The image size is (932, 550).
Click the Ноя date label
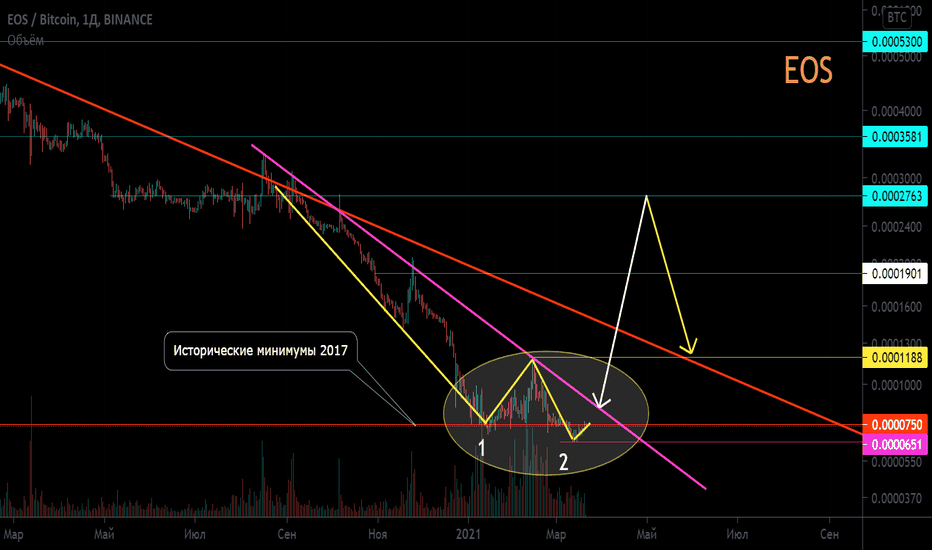(377, 534)
